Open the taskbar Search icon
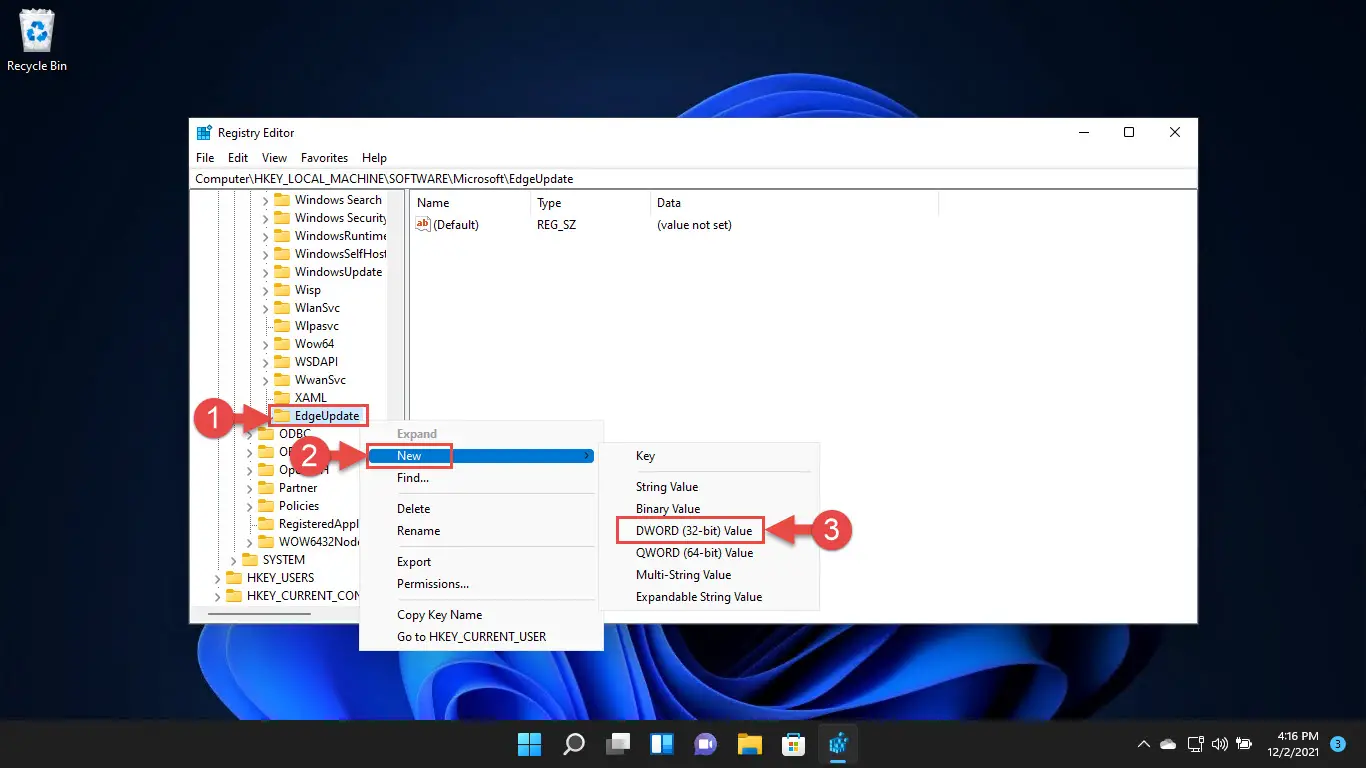Viewport: 1366px width, 768px height. point(574,744)
